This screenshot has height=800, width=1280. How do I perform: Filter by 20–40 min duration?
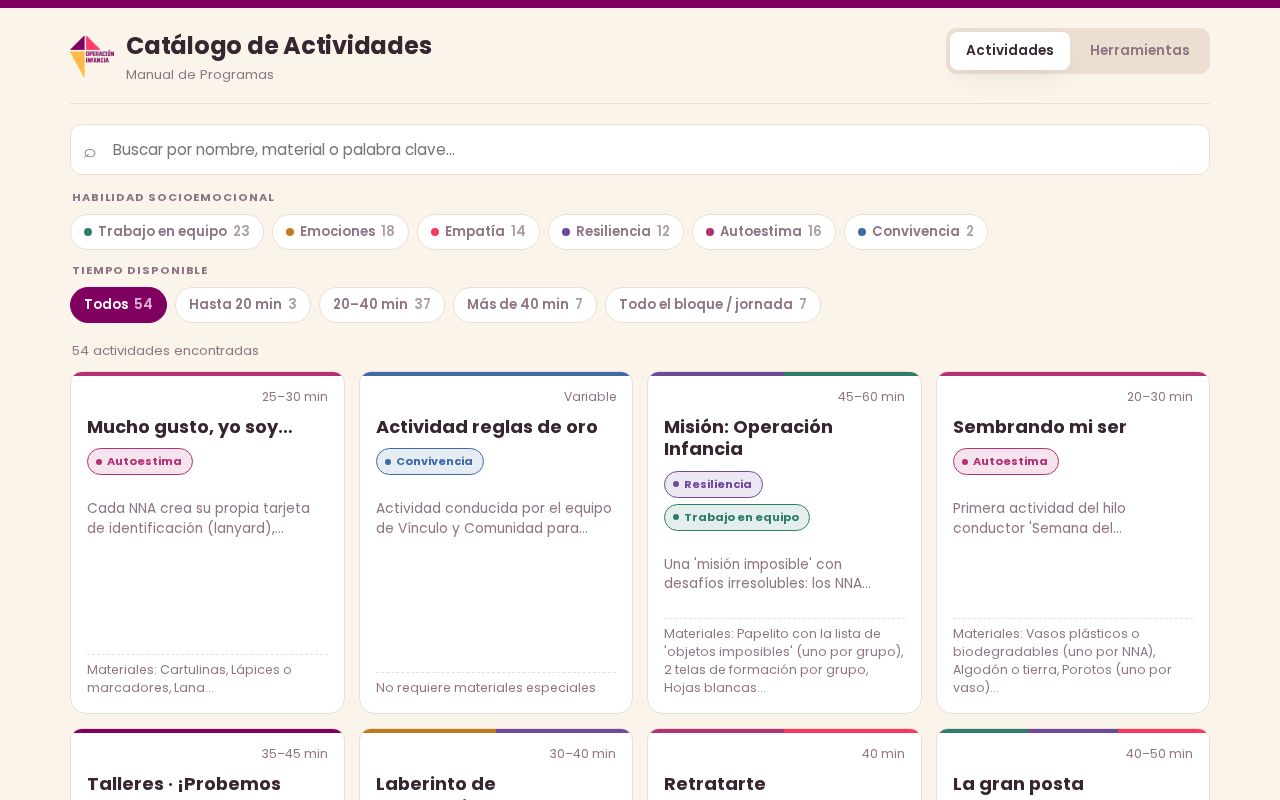click(x=382, y=305)
